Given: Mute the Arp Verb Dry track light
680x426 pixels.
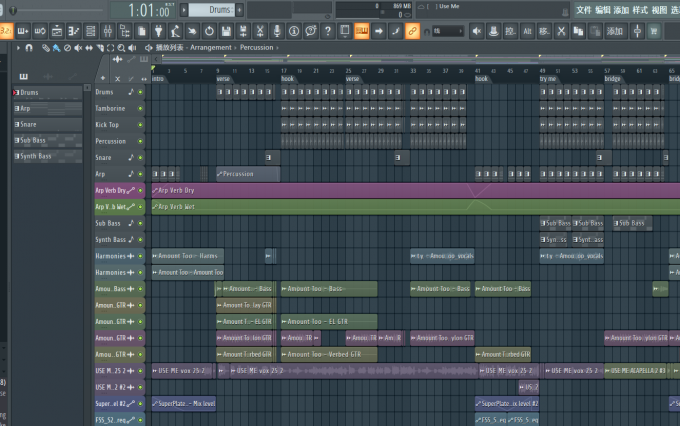Looking at the screenshot, I should [x=140, y=190].
